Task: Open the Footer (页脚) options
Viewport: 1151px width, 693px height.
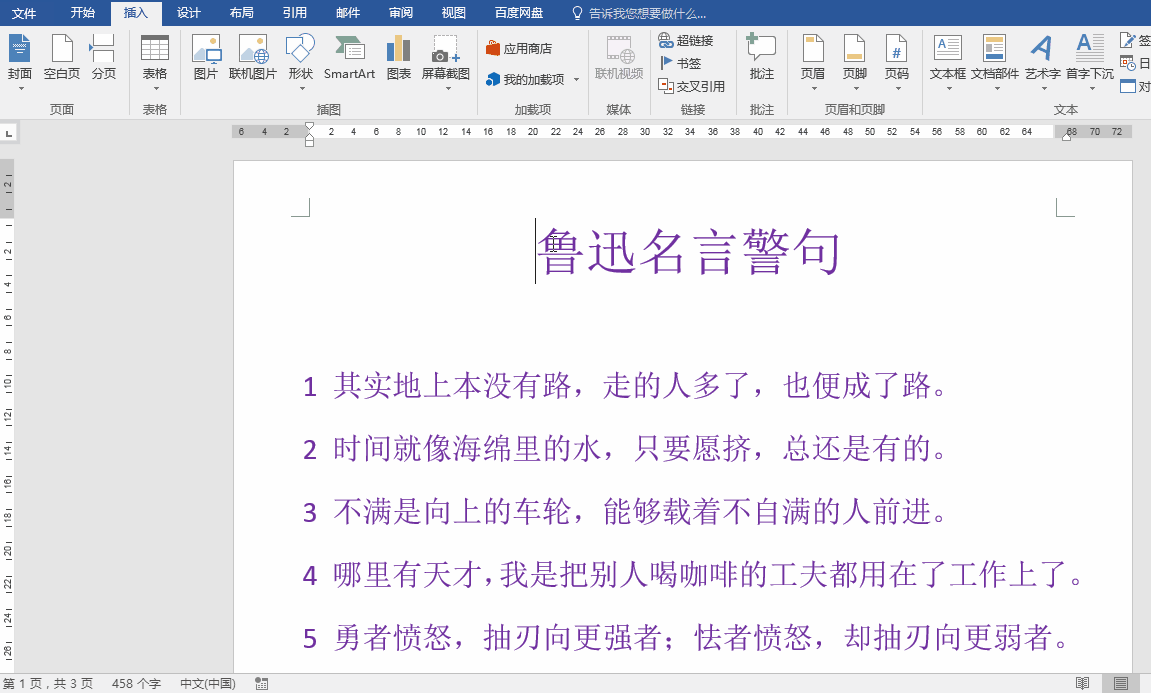Action: point(855,59)
